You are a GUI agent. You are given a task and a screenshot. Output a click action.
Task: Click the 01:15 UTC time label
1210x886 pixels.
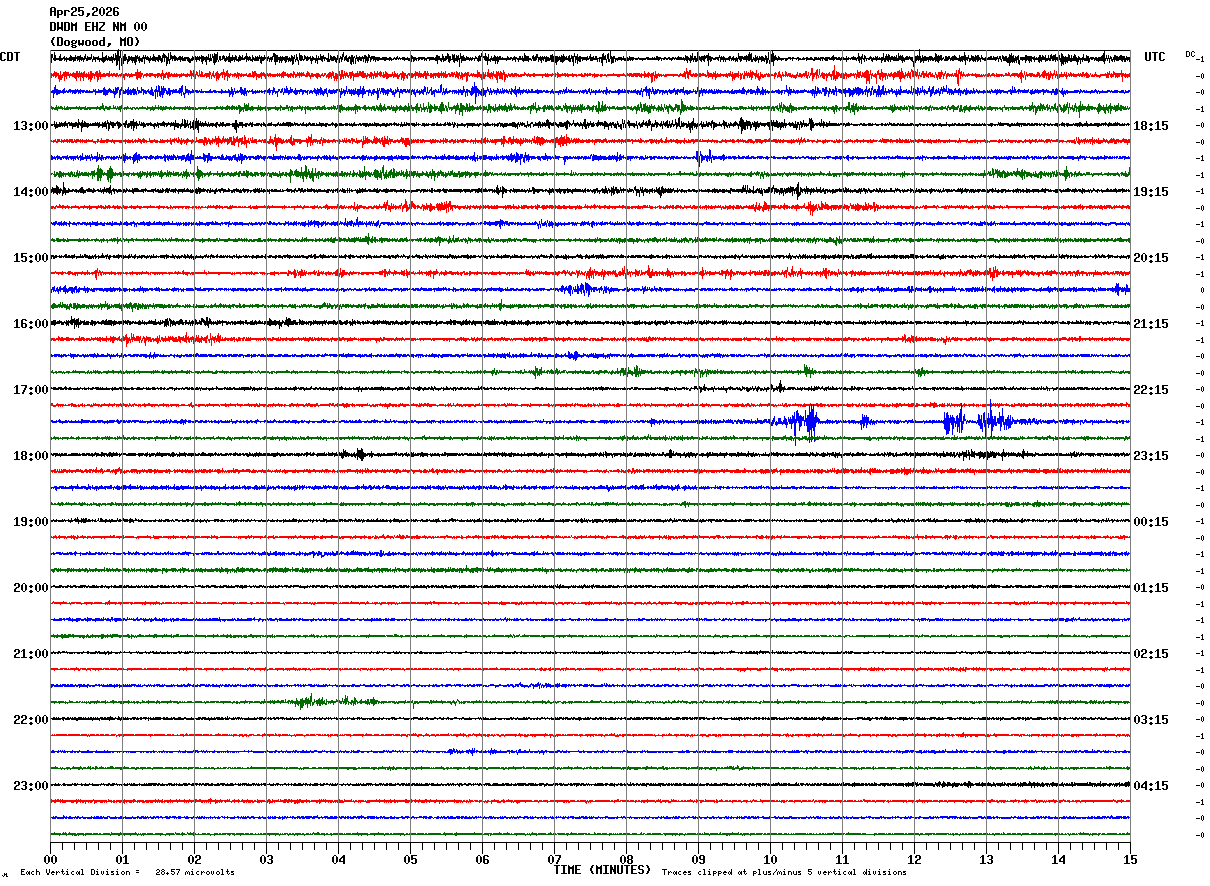(1151, 588)
